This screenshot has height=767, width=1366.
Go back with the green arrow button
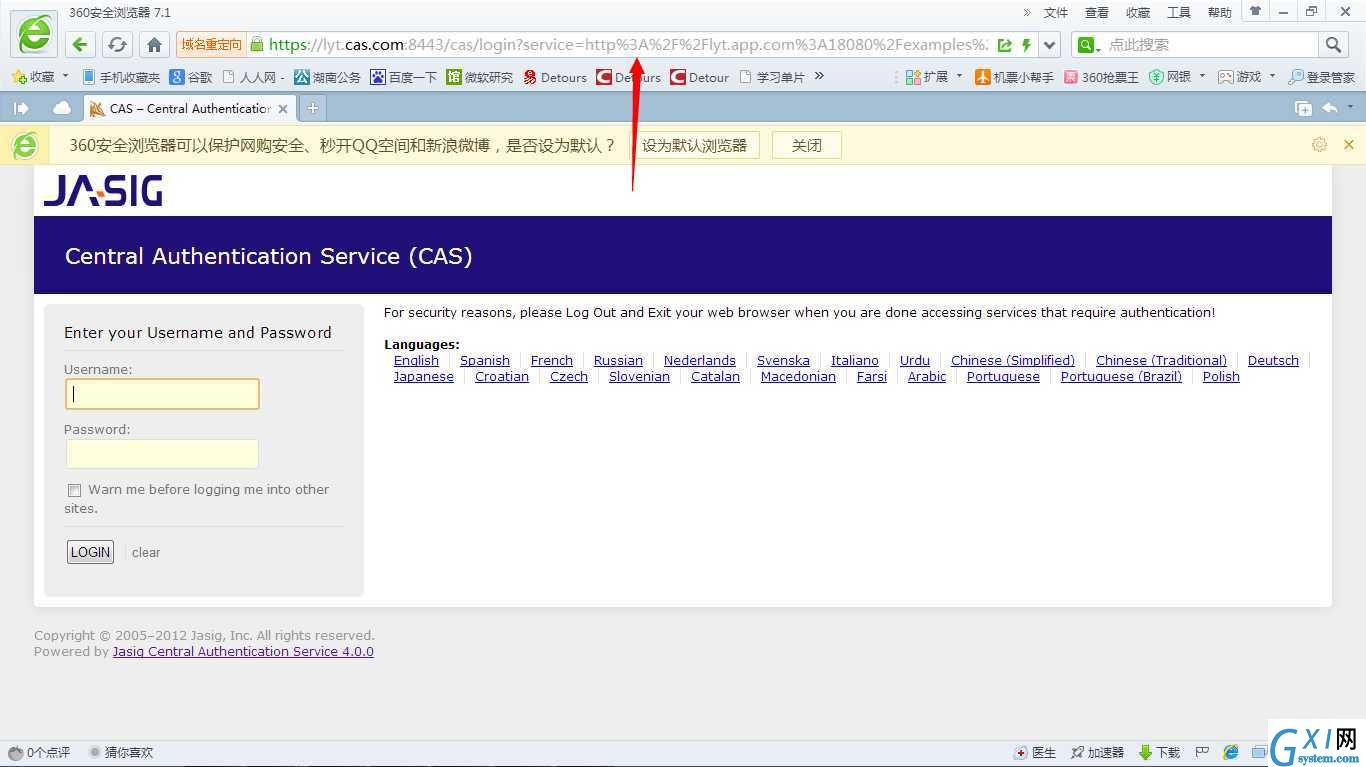pos(80,44)
